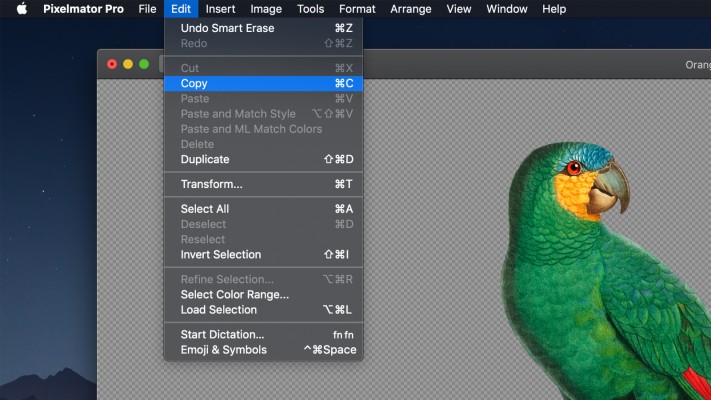Viewport: 711px width, 400px height.
Task: Click Transform… in the Edit menu
Action: [211, 184]
